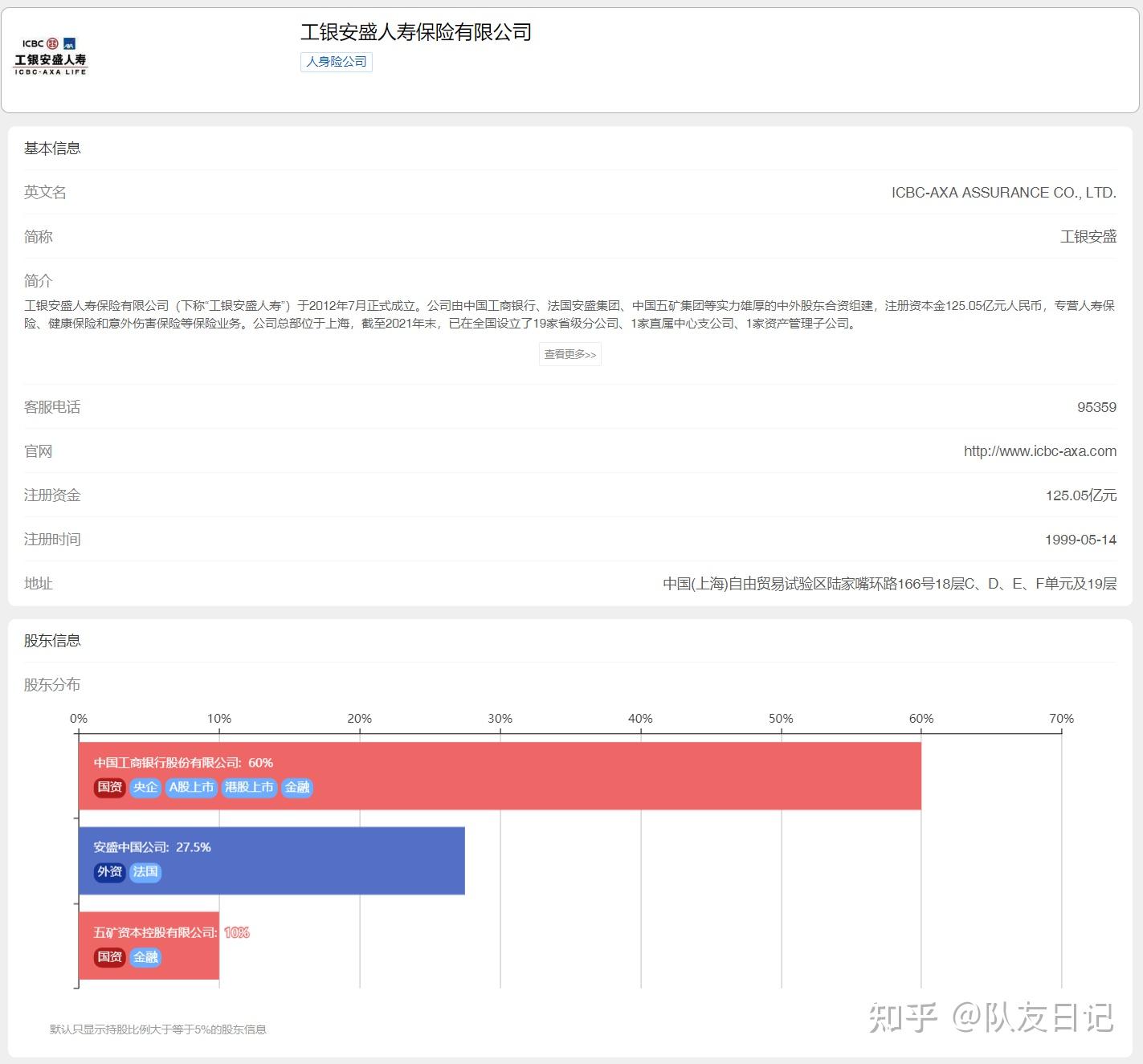This screenshot has height=1064, width=1143.
Task: Click the 0% axis tick label
Action: 79,719
